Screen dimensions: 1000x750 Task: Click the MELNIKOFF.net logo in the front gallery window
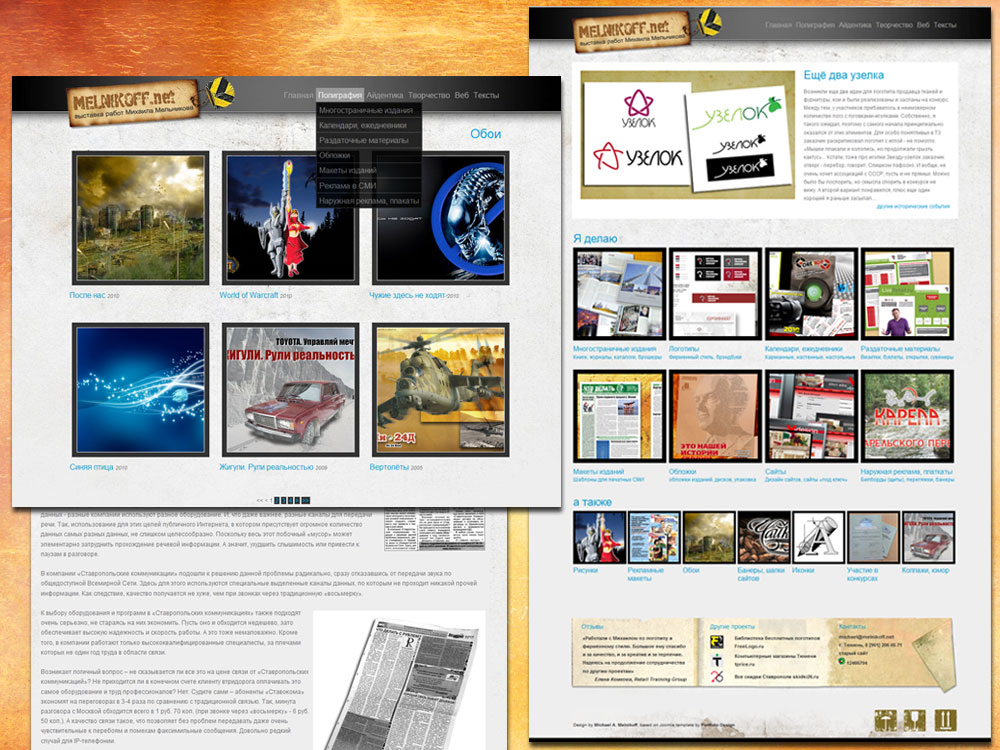pos(133,103)
